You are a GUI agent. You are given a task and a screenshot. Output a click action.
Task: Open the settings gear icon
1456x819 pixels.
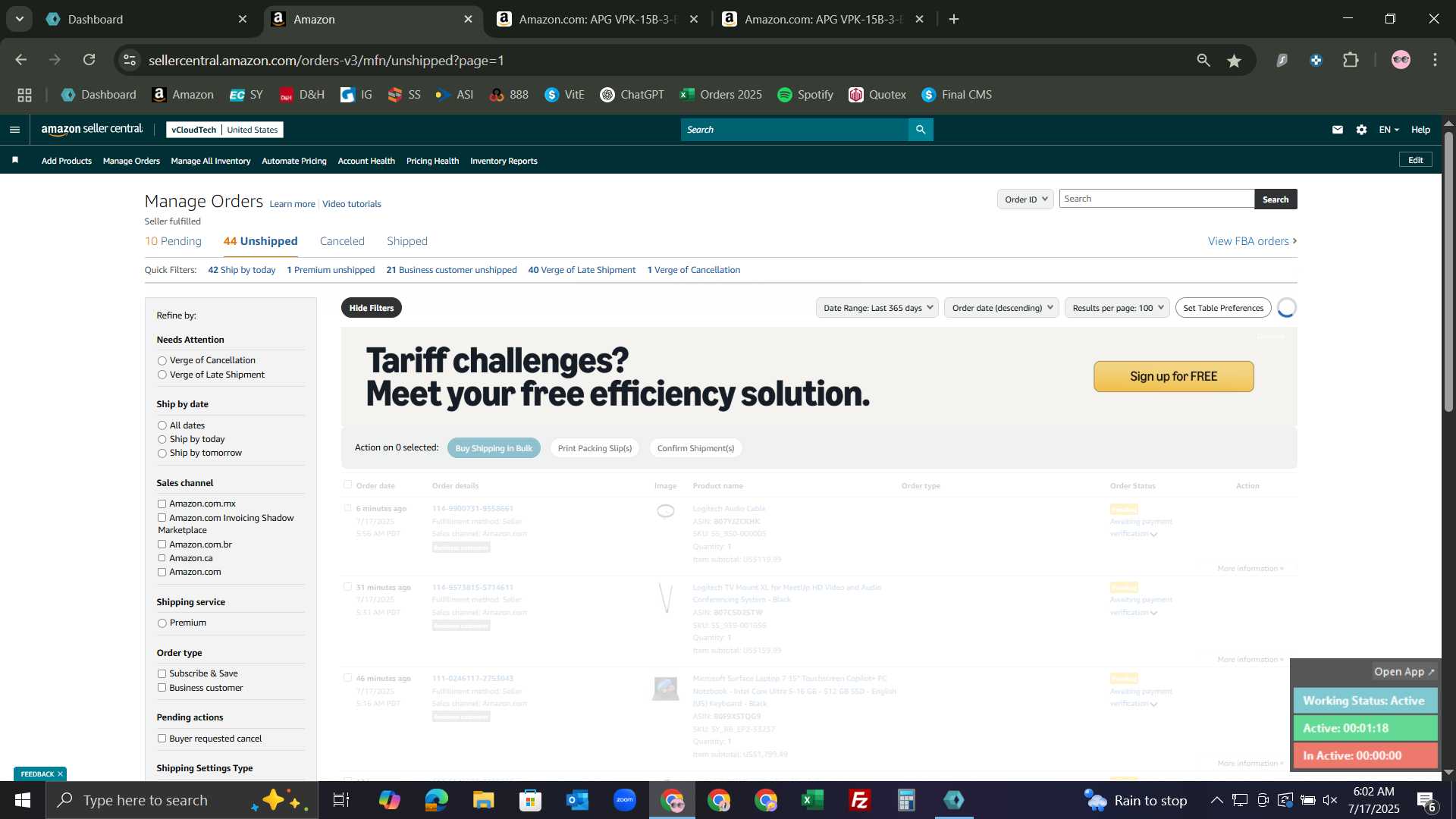(x=1362, y=130)
